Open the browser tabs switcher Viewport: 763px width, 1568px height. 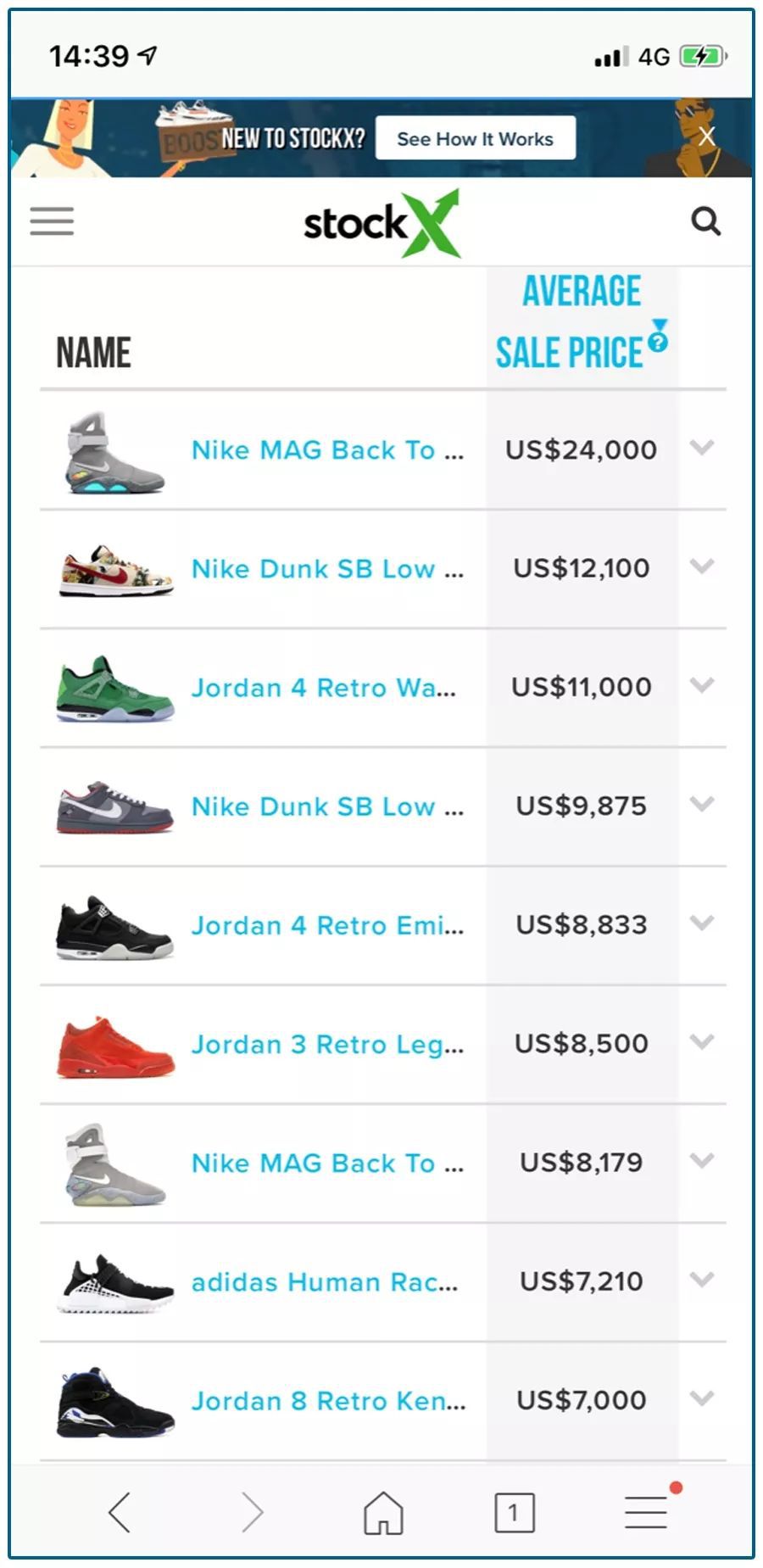coord(514,1512)
